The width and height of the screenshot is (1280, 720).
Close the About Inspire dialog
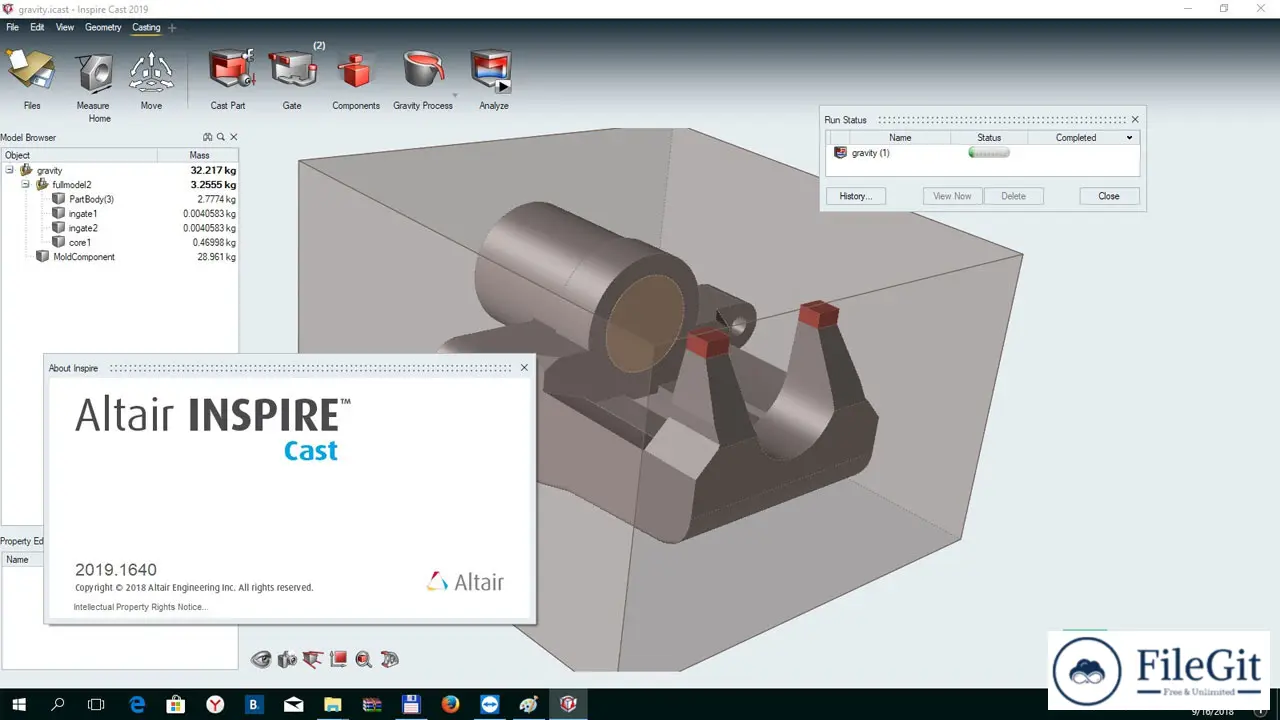click(x=524, y=368)
